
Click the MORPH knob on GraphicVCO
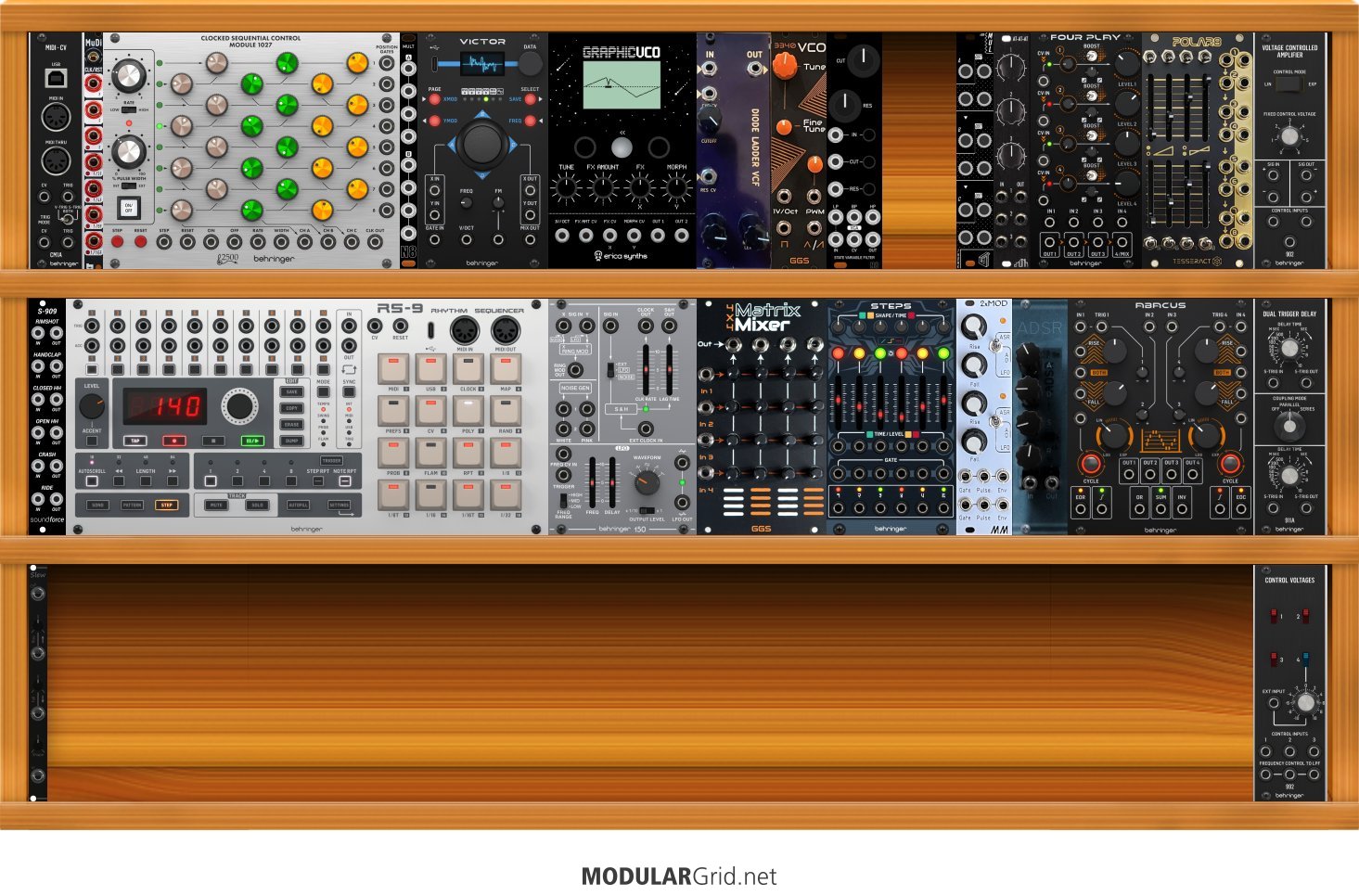(x=676, y=189)
